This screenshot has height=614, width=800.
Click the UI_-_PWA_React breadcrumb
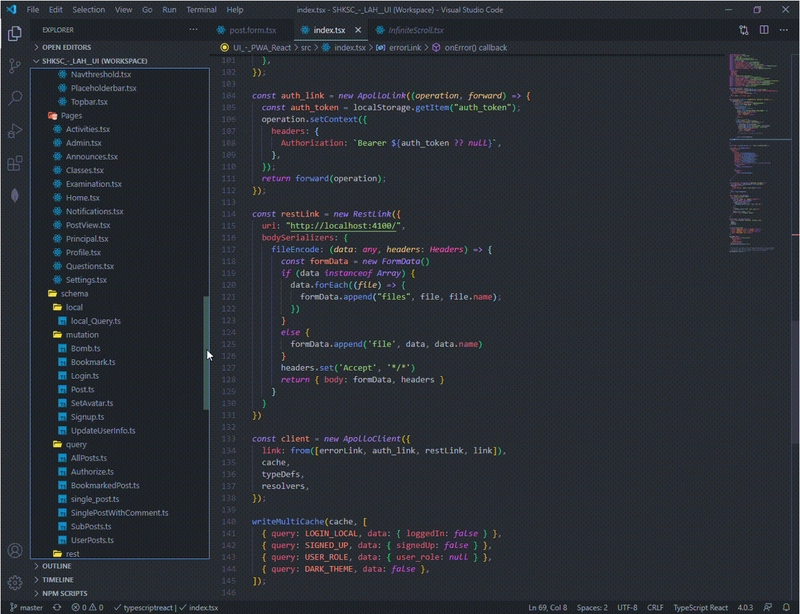tap(262, 47)
